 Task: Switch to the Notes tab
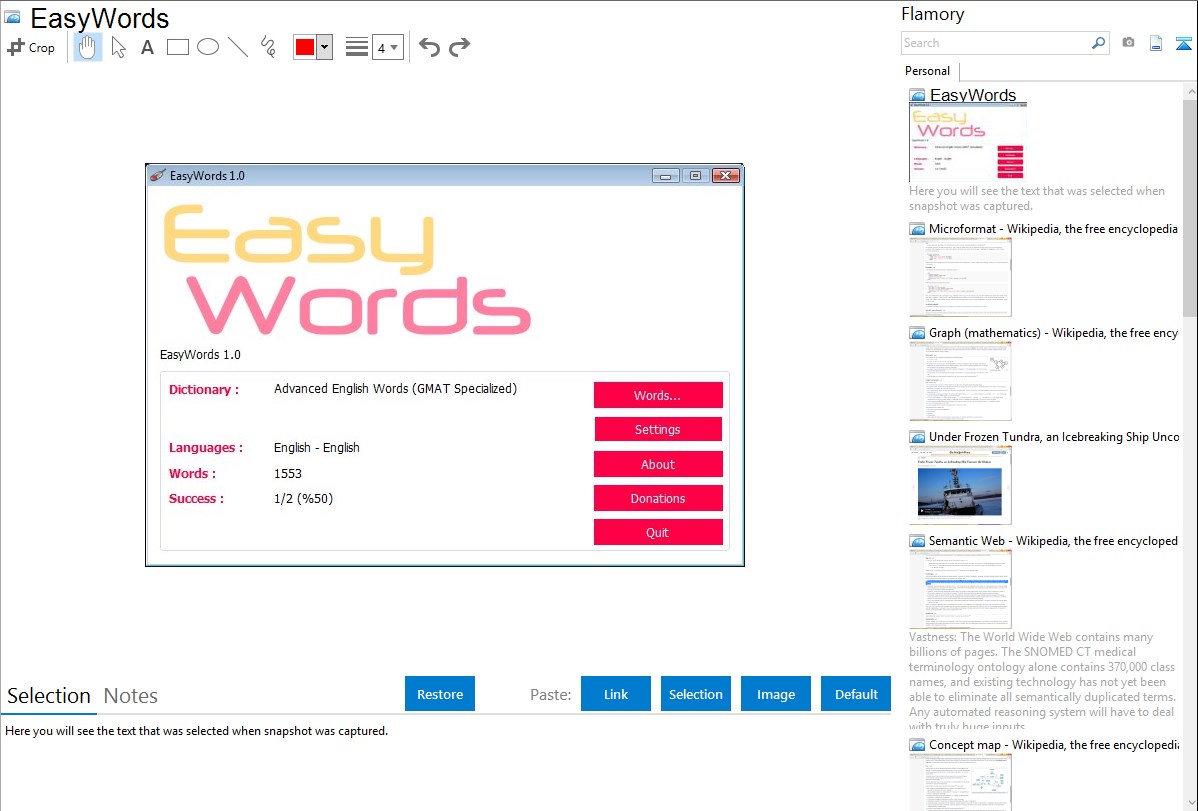131,696
